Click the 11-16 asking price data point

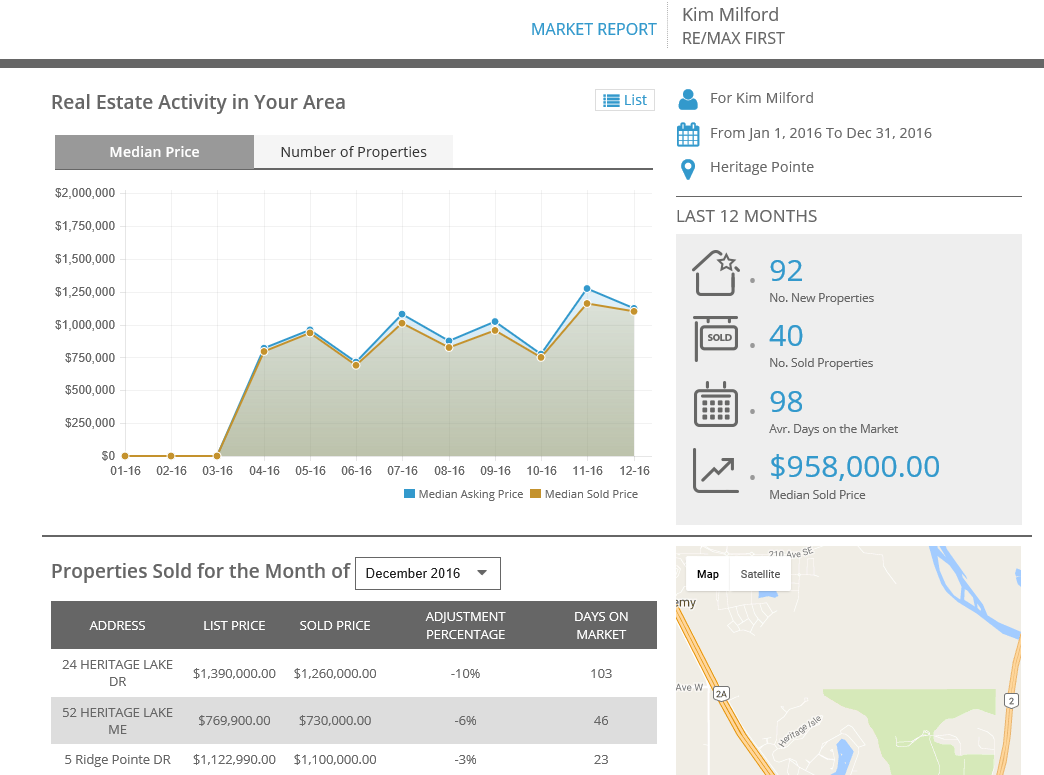pyautogui.click(x=587, y=288)
